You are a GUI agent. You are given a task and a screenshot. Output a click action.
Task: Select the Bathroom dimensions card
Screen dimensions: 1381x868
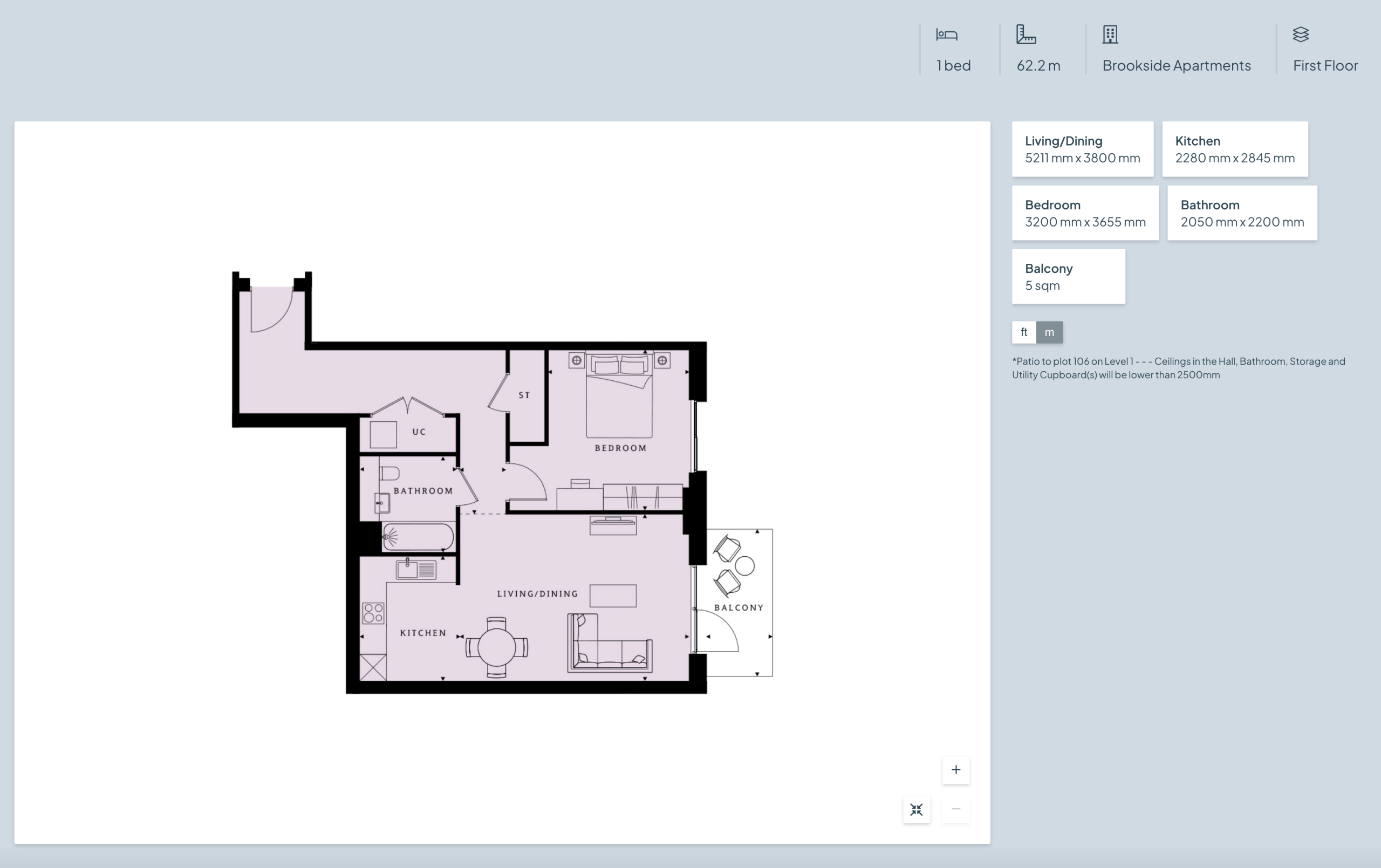[x=1242, y=213]
